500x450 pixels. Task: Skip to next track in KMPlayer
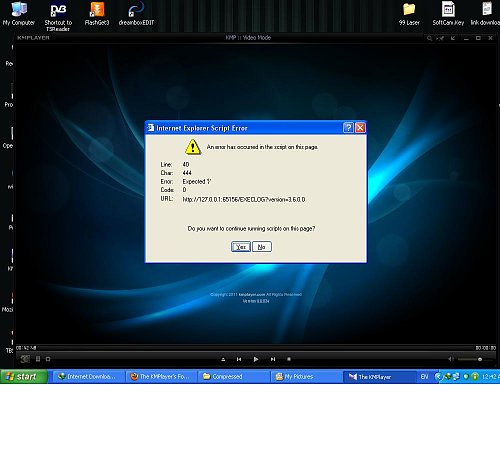(273, 359)
